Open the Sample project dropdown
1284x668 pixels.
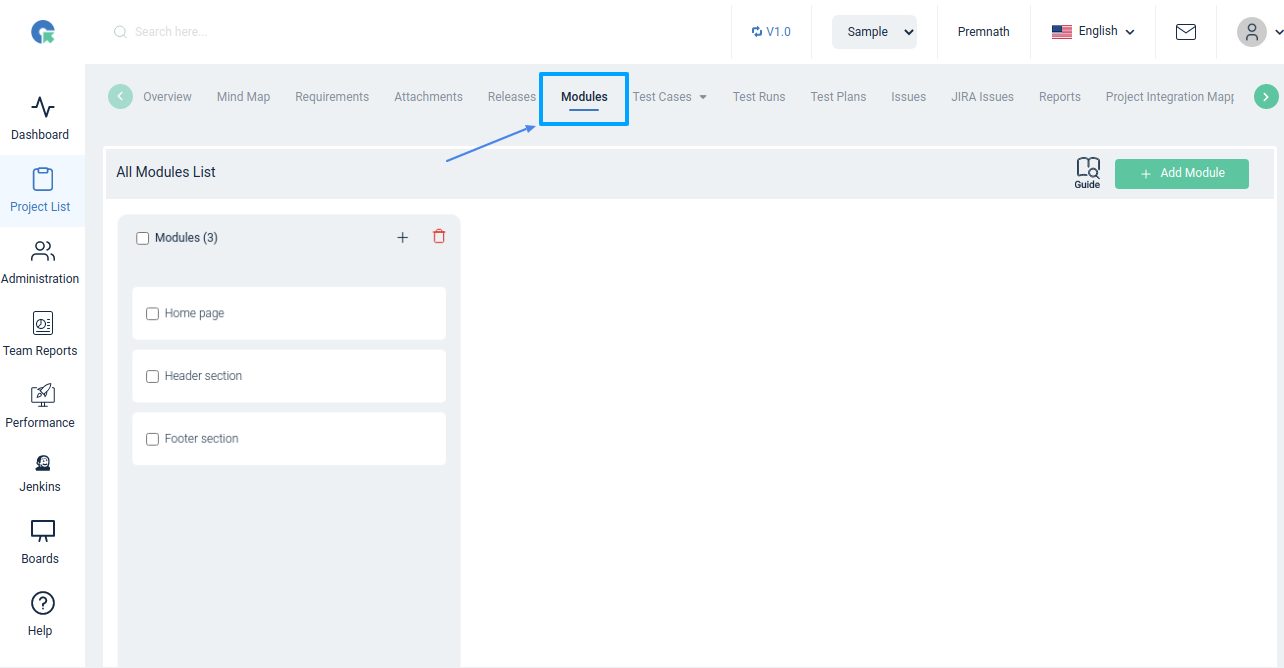[x=874, y=32]
